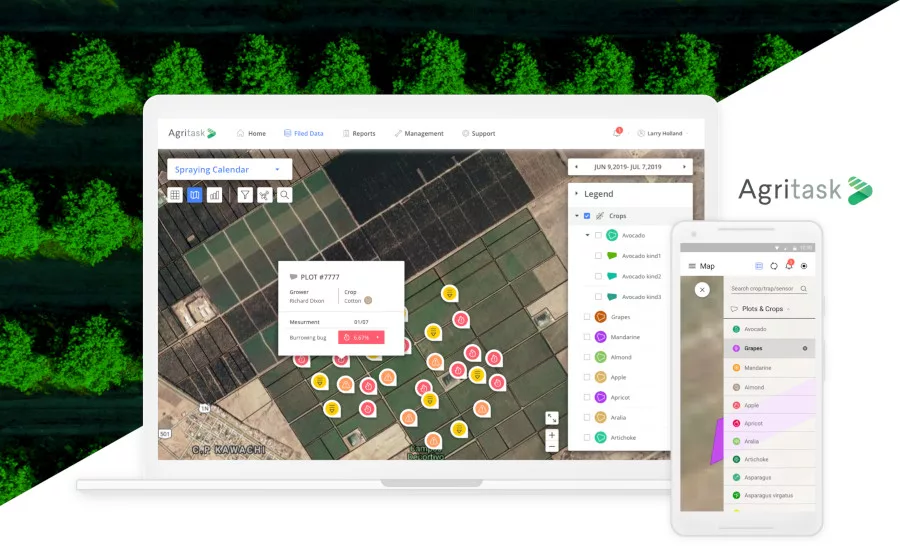Viewport: 900px width, 550px height.
Task: Click the drone icon in map toolbar
Action: (265, 195)
